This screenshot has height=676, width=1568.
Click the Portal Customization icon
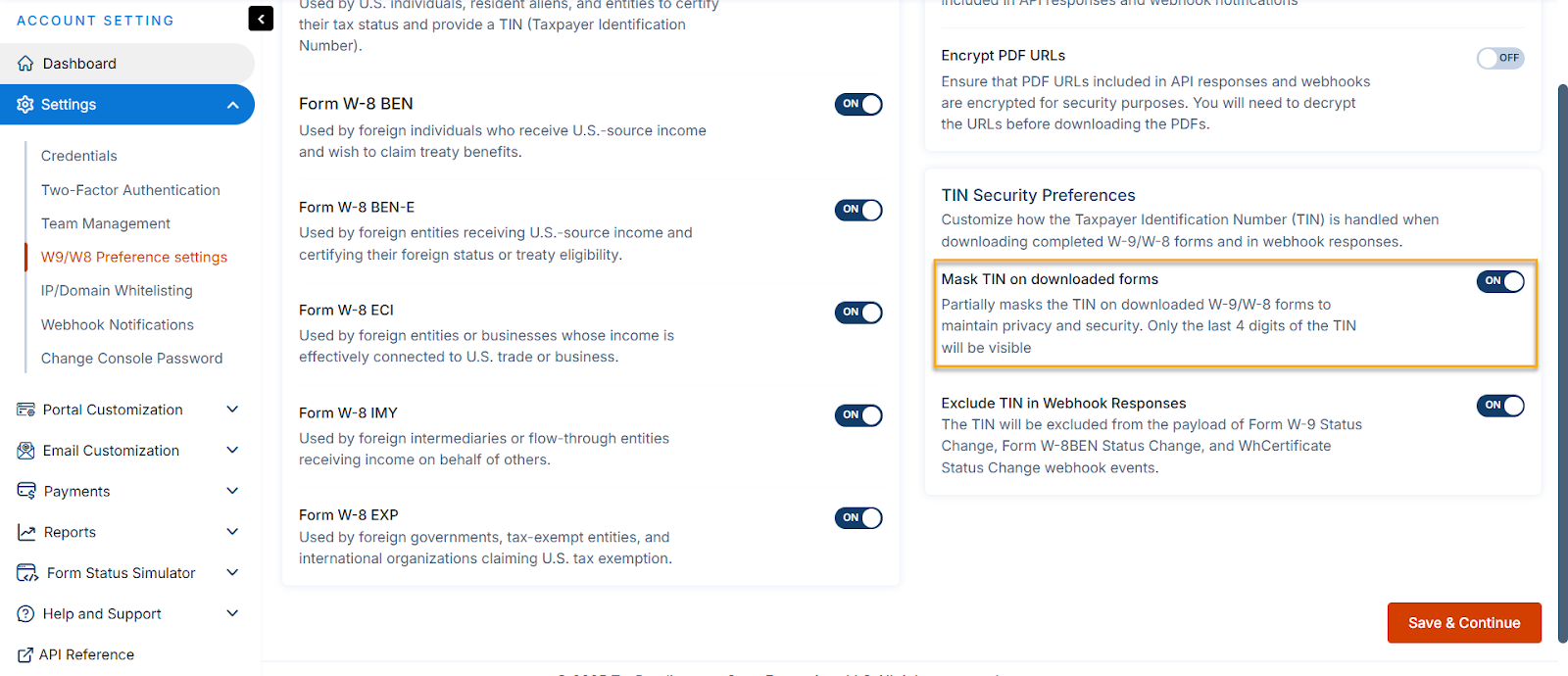click(x=25, y=410)
